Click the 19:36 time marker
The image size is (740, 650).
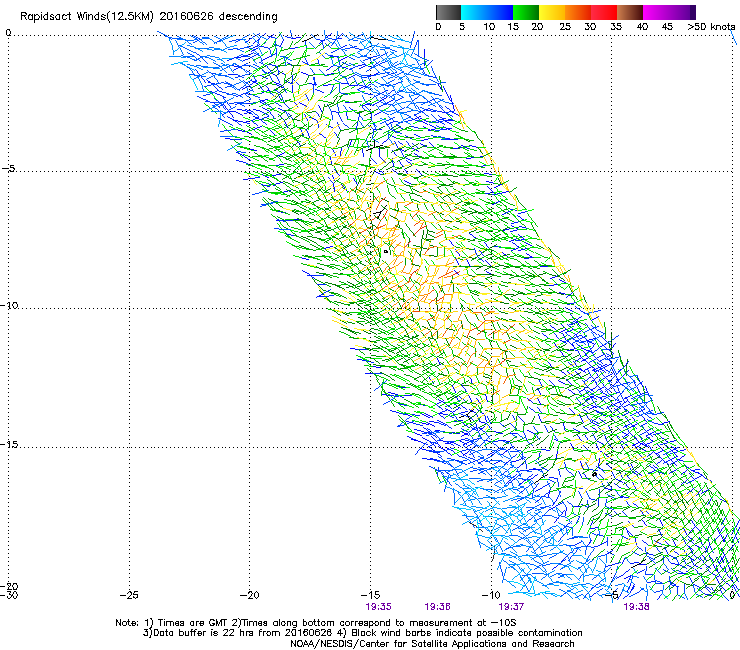437,607
